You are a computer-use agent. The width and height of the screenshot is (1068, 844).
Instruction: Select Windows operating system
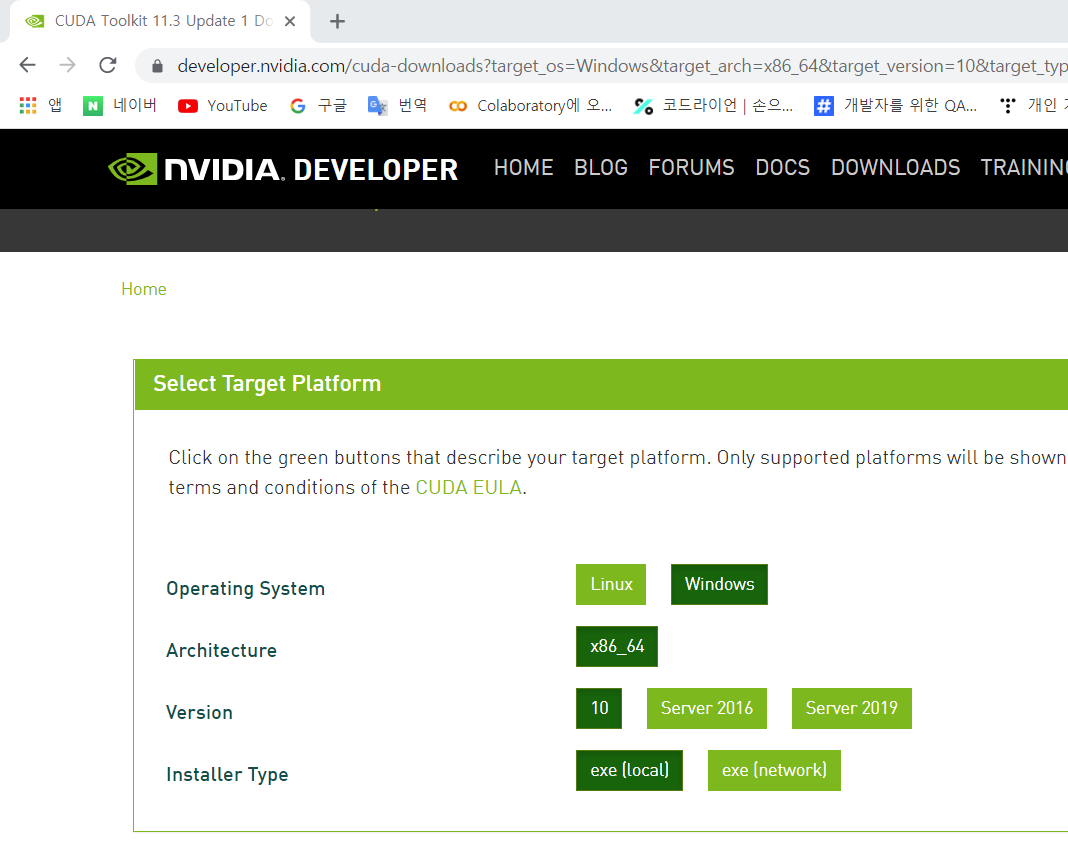click(719, 584)
